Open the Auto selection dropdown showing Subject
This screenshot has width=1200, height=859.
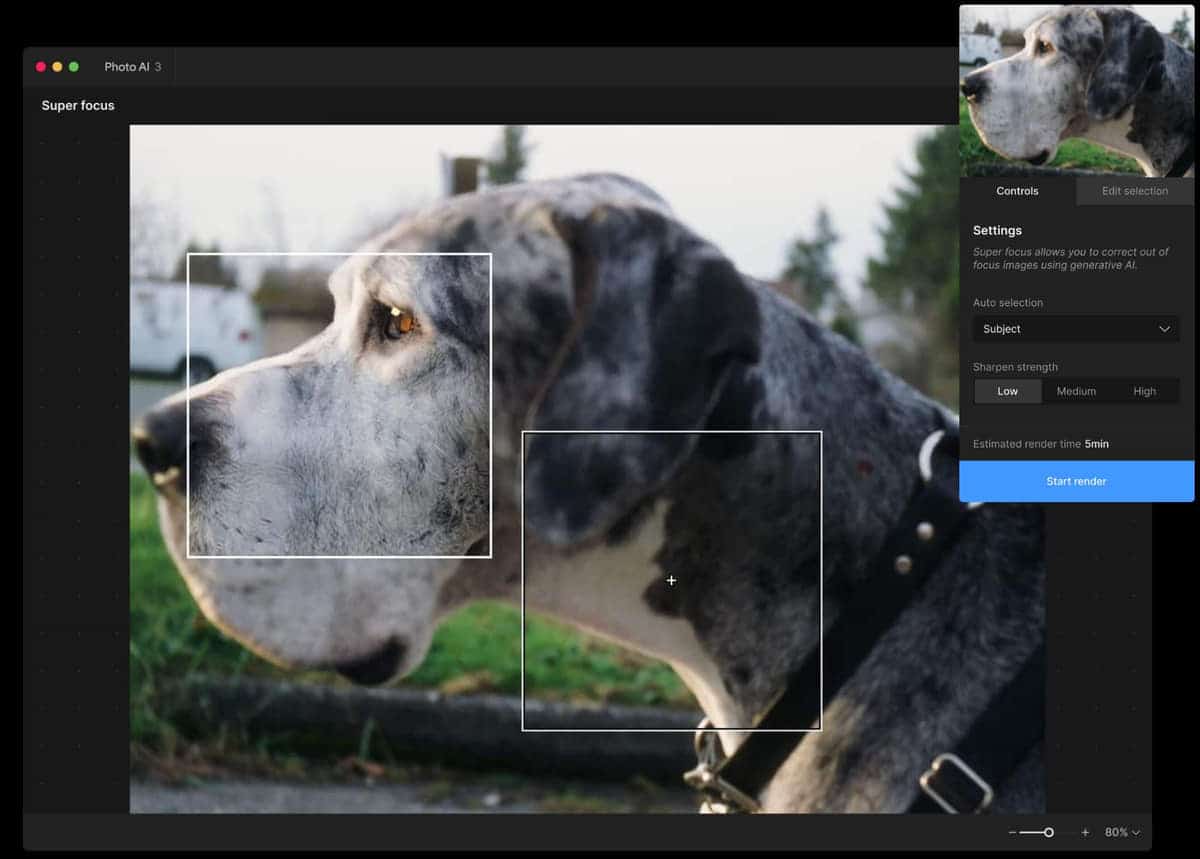coord(1076,328)
